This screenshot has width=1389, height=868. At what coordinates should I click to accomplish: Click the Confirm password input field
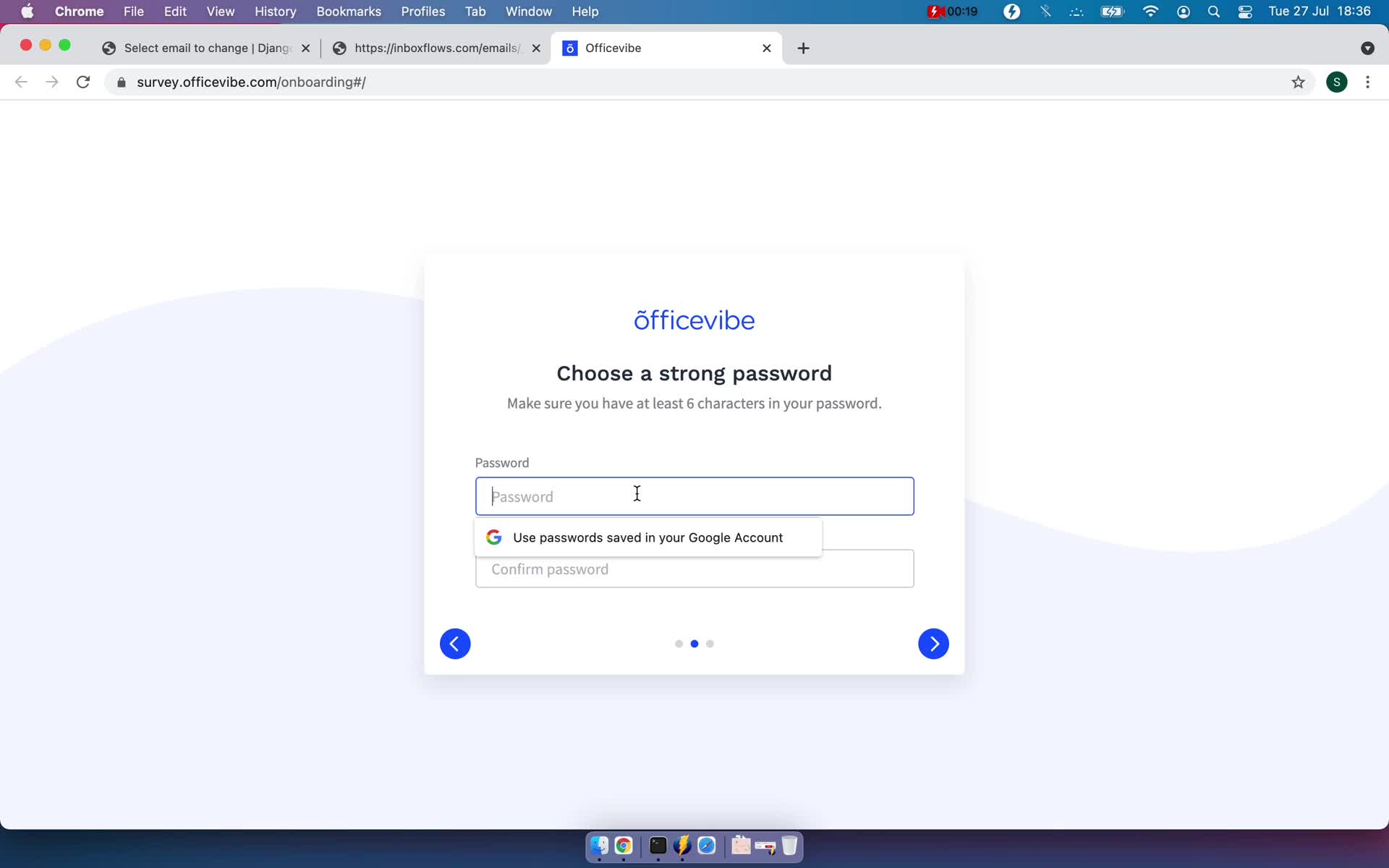click(694, 568)
